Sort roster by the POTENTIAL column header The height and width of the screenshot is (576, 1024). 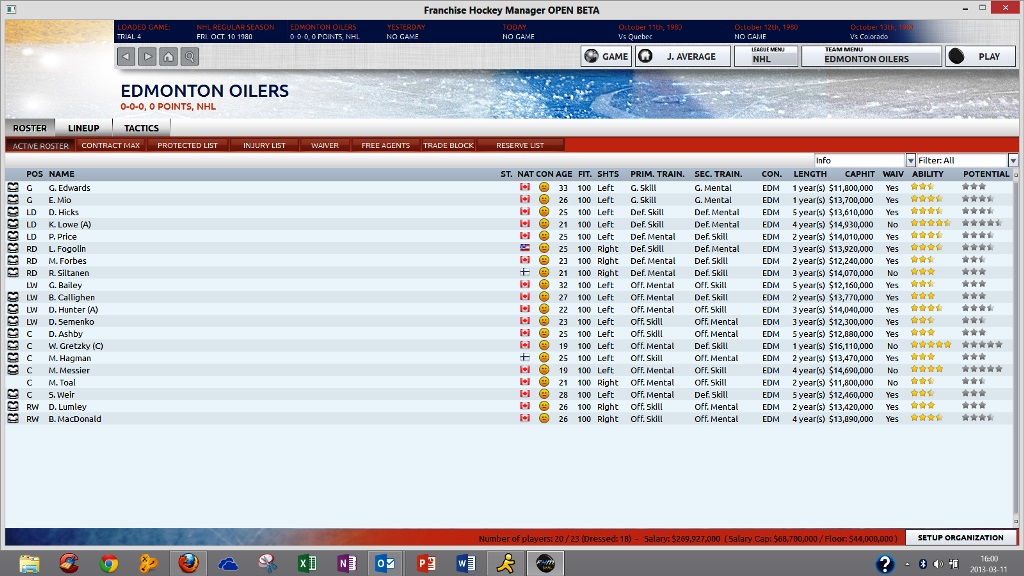click(x=986, y=174)
